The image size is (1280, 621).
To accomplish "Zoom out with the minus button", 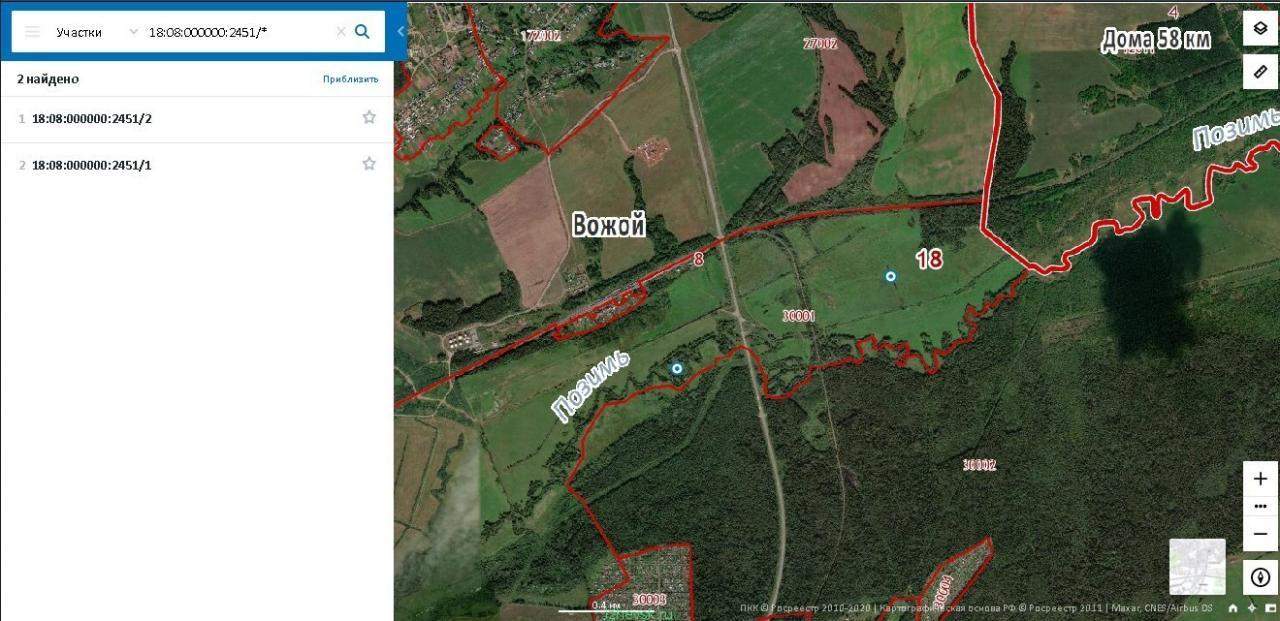I will [1260, 534].
